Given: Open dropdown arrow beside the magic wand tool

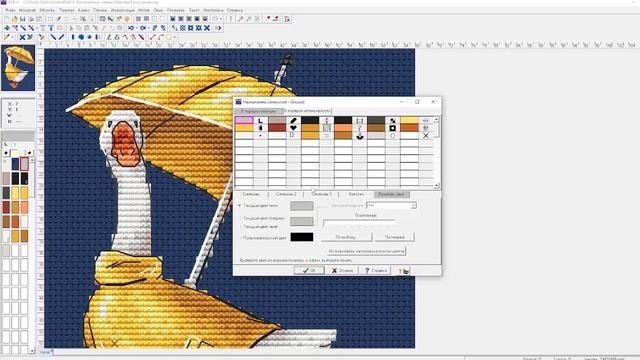Looking at the screenshot, I should click(x=12, y=37).
